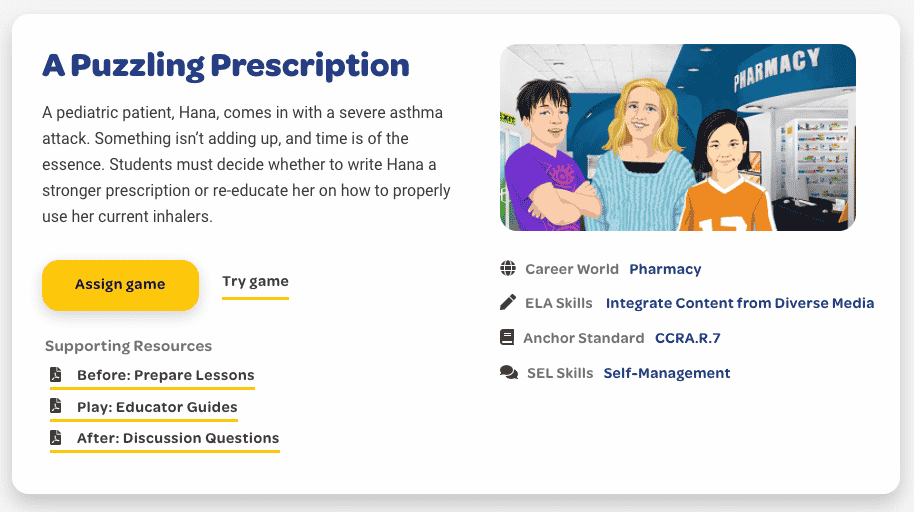
Task: Open the Try game link
Action: point(255,282)
